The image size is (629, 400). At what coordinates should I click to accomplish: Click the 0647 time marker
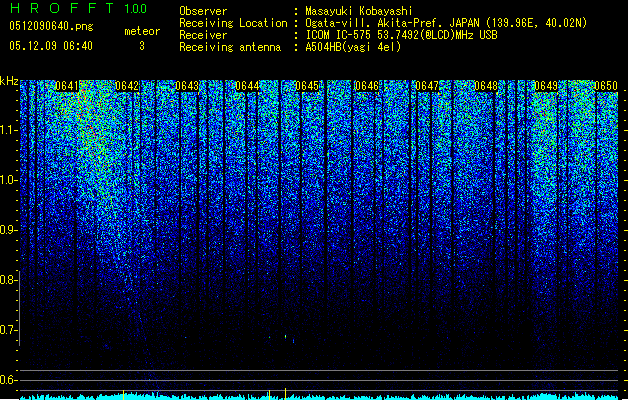427,86
